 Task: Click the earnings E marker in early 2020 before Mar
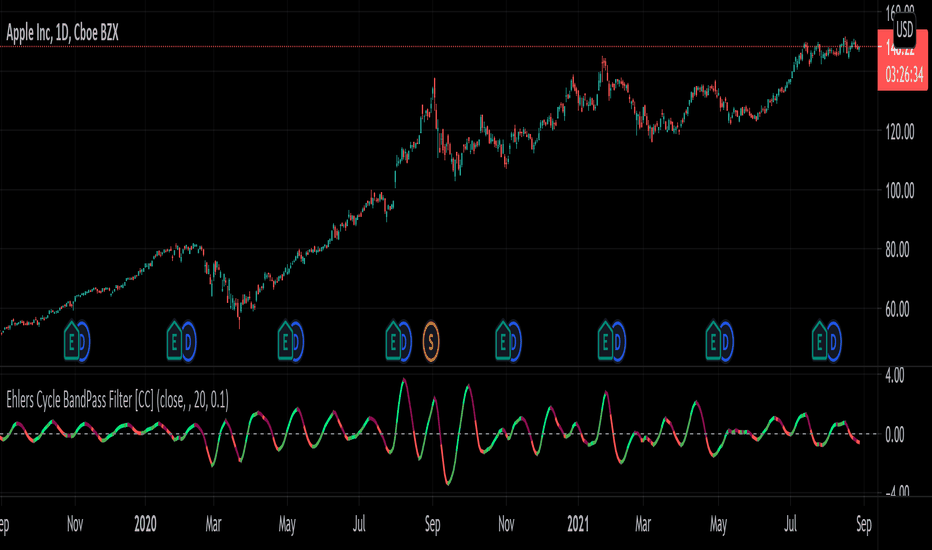click(174, 341)
